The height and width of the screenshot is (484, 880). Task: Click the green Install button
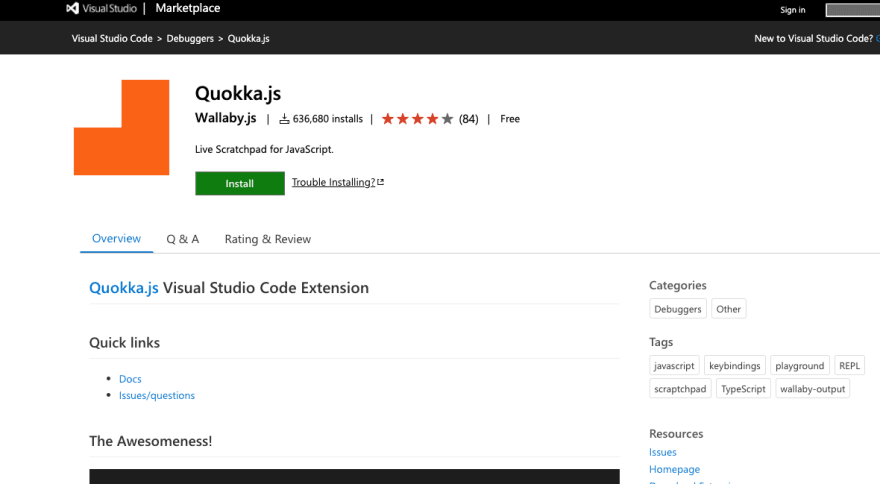point(240,184)
